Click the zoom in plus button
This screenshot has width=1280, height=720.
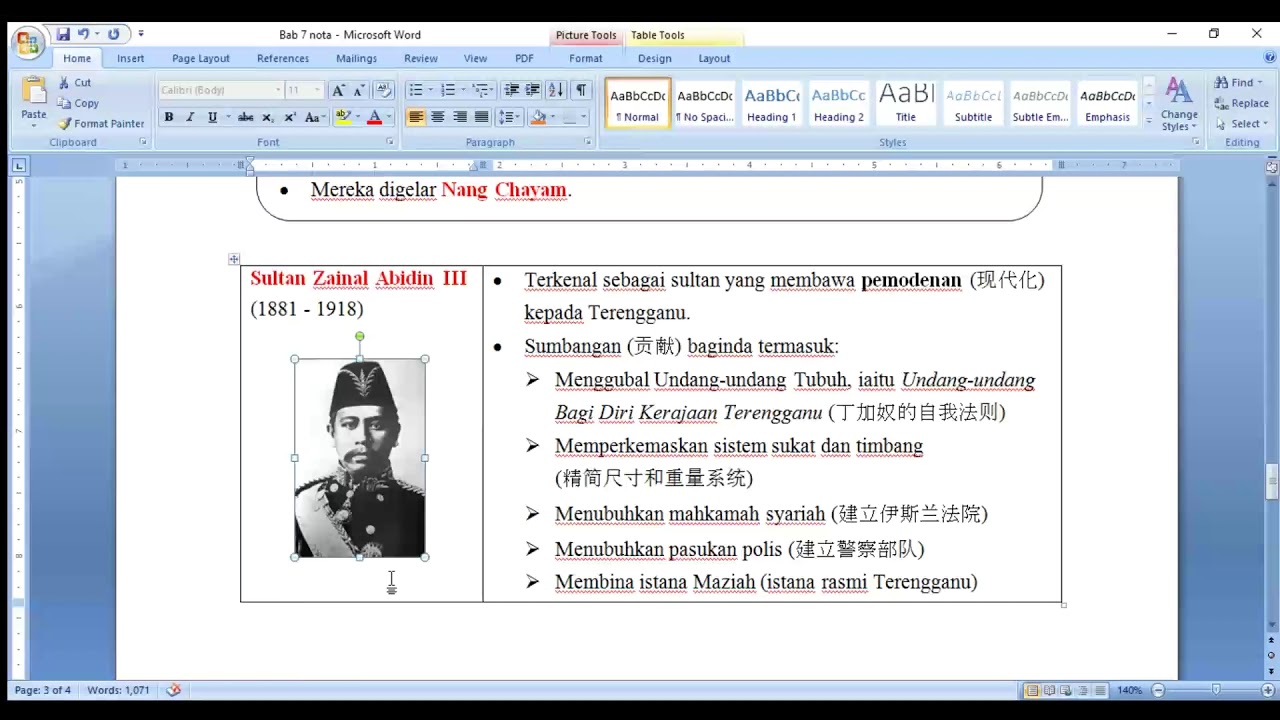pyautogui.click(x=1268, y=690)
